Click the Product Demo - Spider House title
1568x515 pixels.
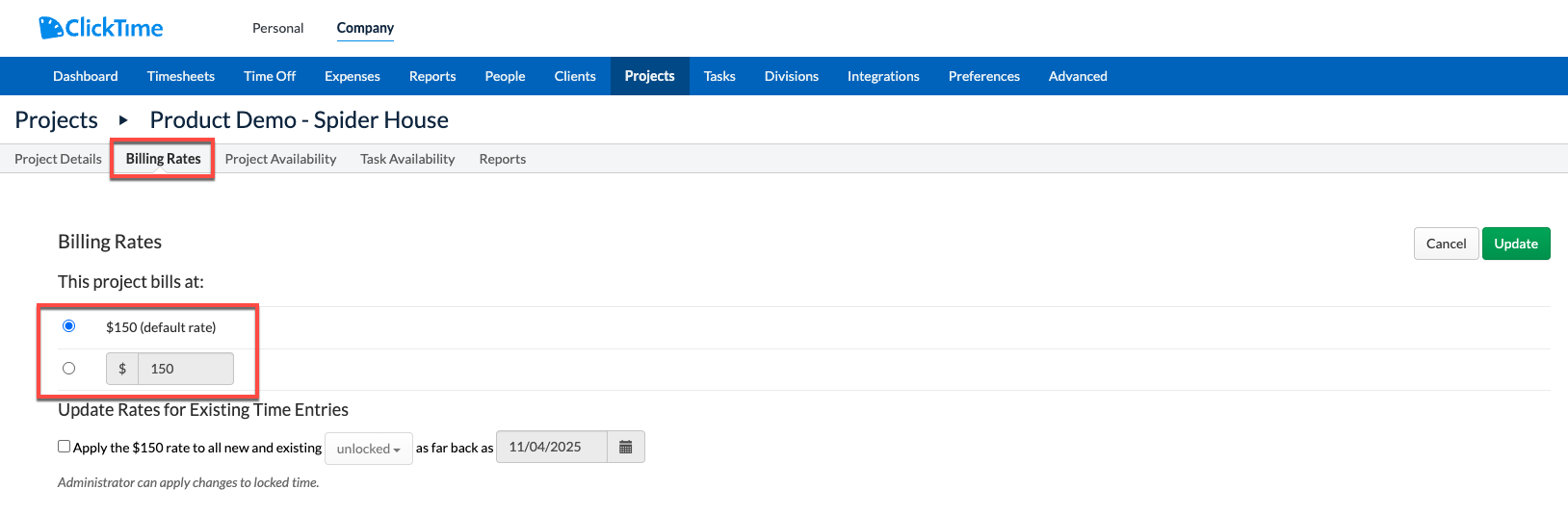point(300,120)
